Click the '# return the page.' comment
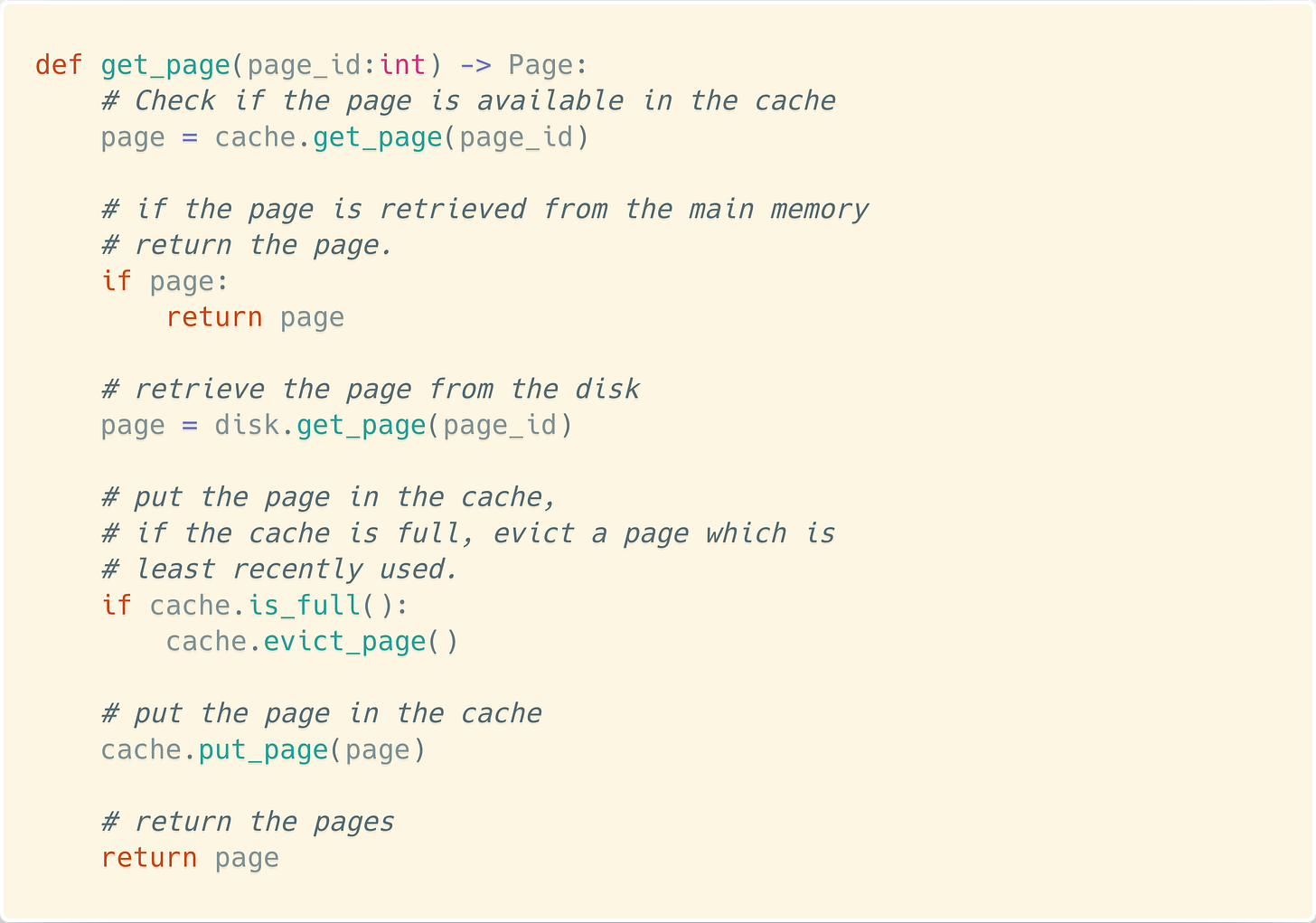1316x923 pixels. pyautogui.click(x=247, y=246)
